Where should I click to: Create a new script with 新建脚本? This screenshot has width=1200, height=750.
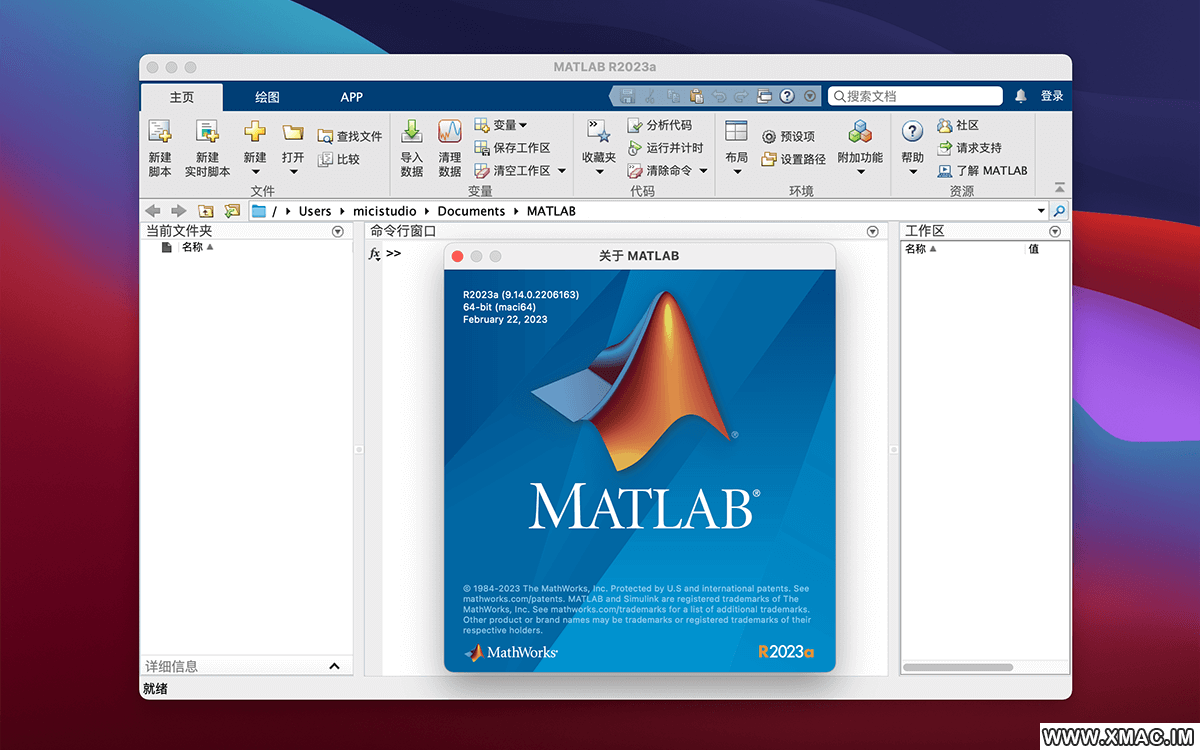click(160, 147)
